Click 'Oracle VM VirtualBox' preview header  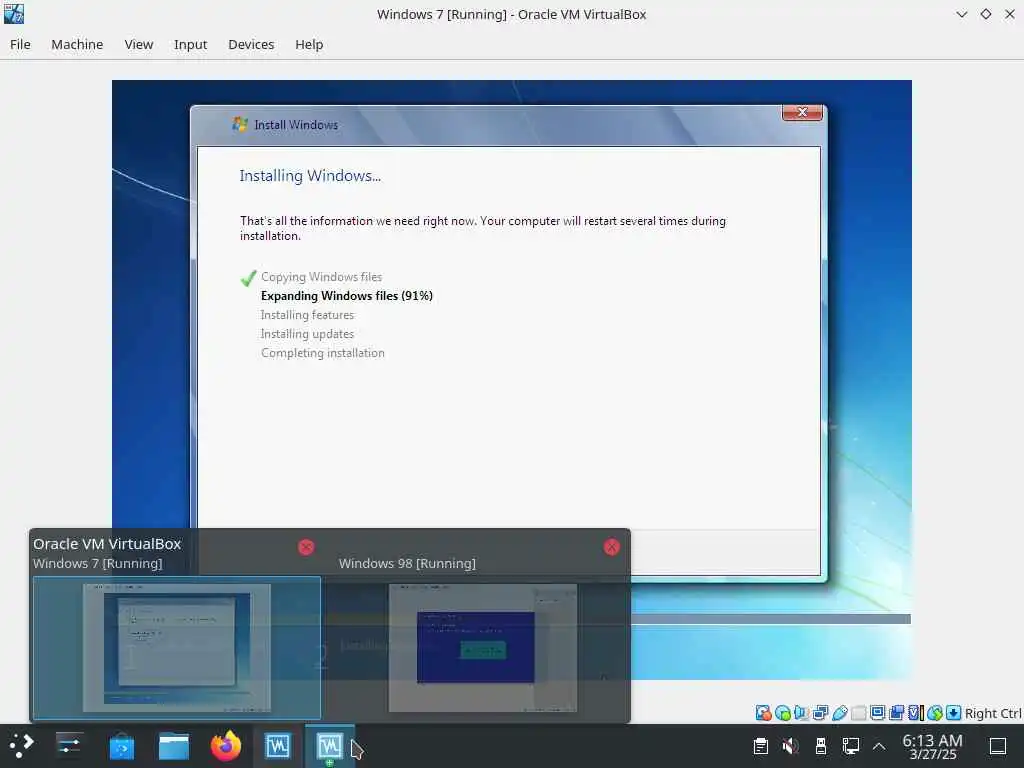107,544
